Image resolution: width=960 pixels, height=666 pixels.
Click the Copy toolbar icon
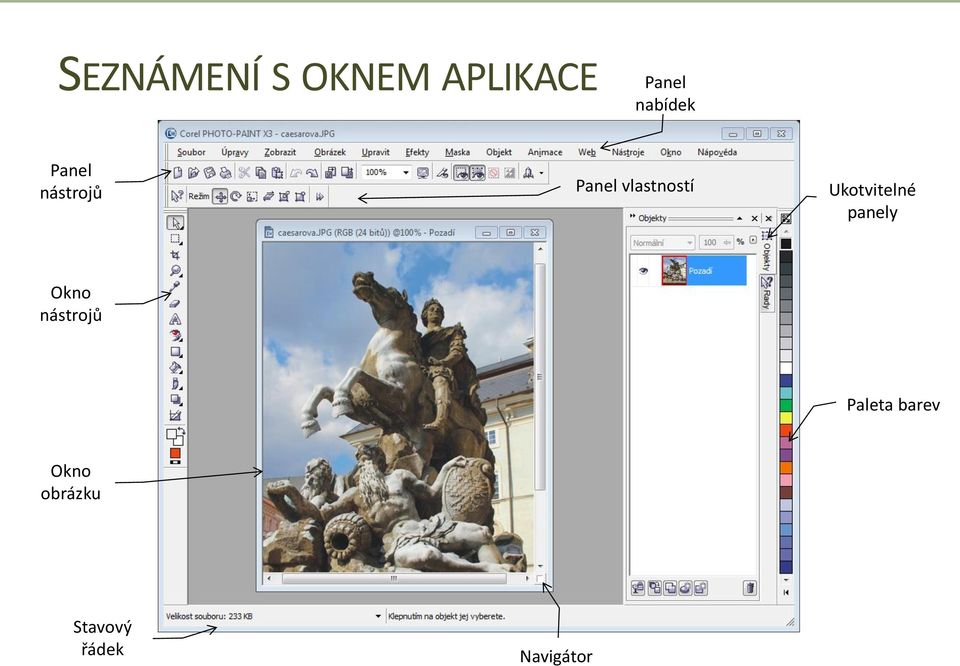(261, 173)
